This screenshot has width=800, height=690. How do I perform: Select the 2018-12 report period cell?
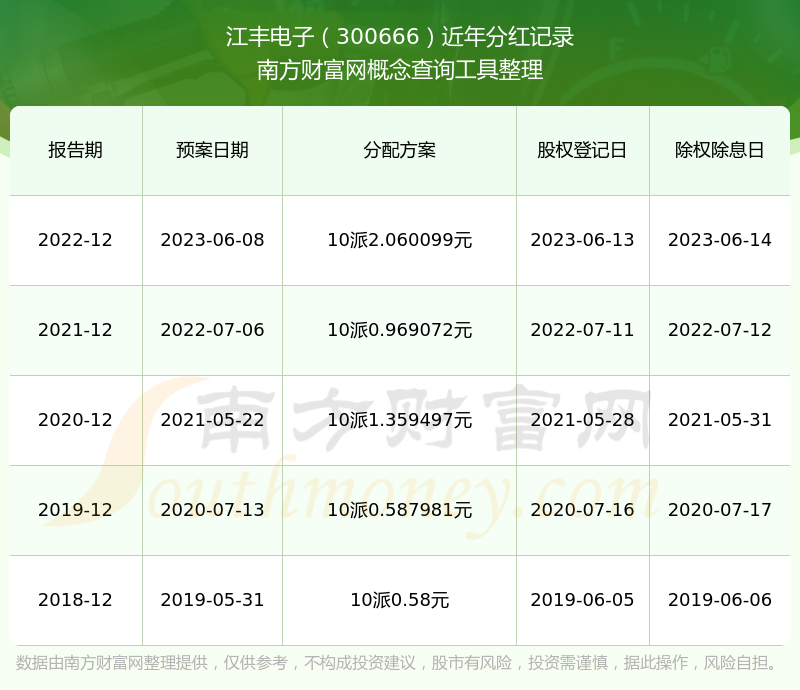click(x=76, y=600)
